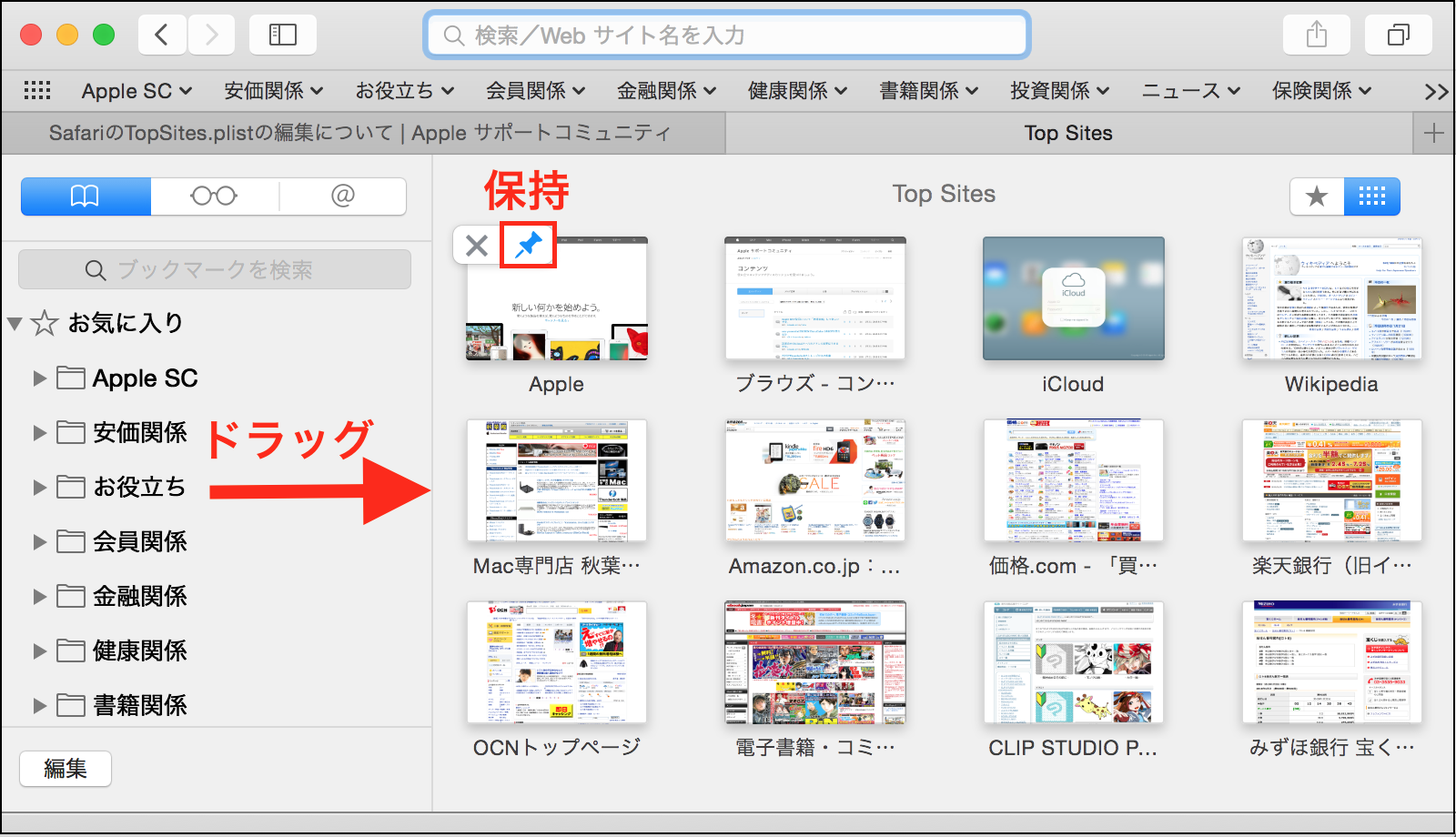The image size is (1456, 837).
Task: Open the 楽天銀行 thumbnail
Action: [x=1332, y=480]
